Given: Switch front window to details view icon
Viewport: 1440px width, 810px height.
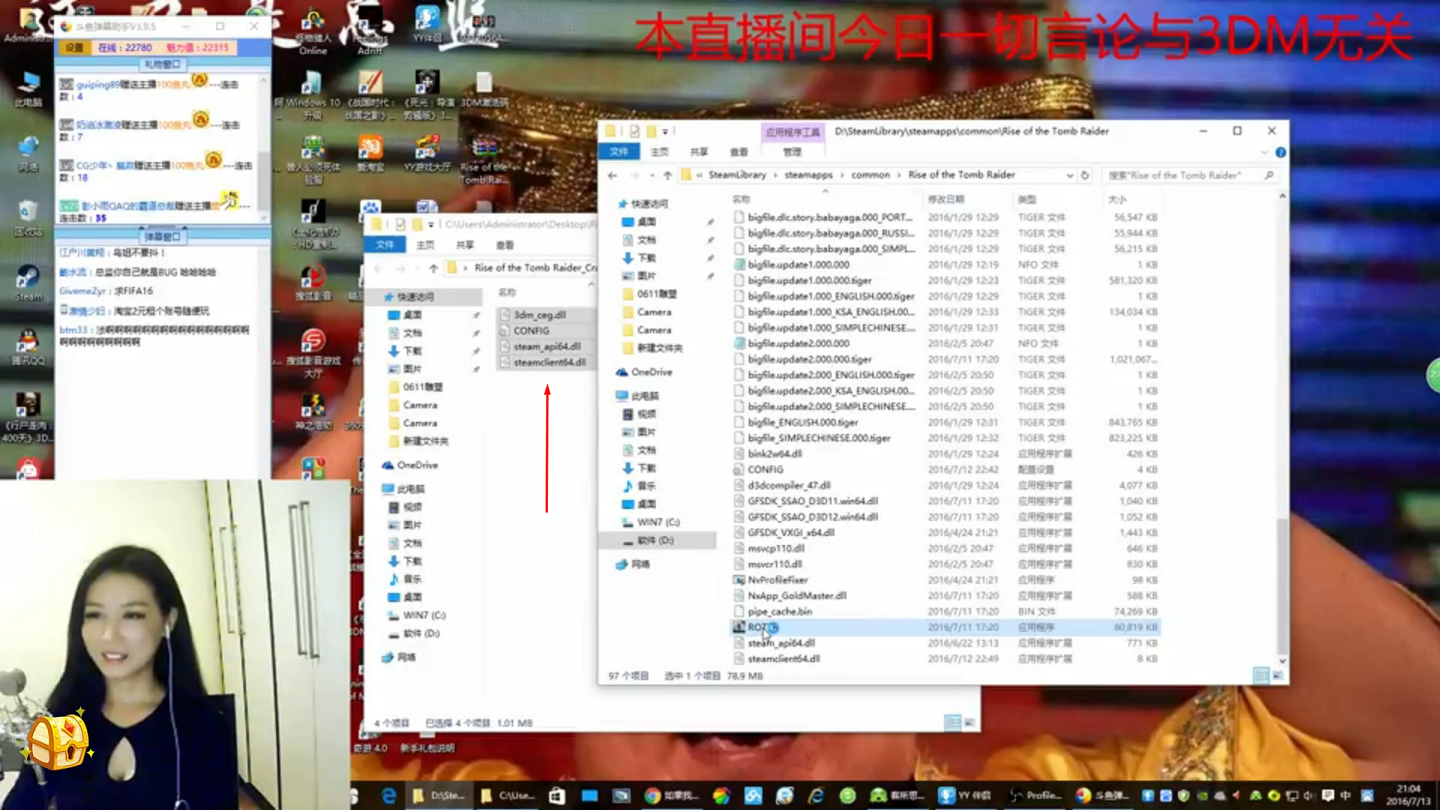Looking at the screenshot, I should [x=1261, y=676].
